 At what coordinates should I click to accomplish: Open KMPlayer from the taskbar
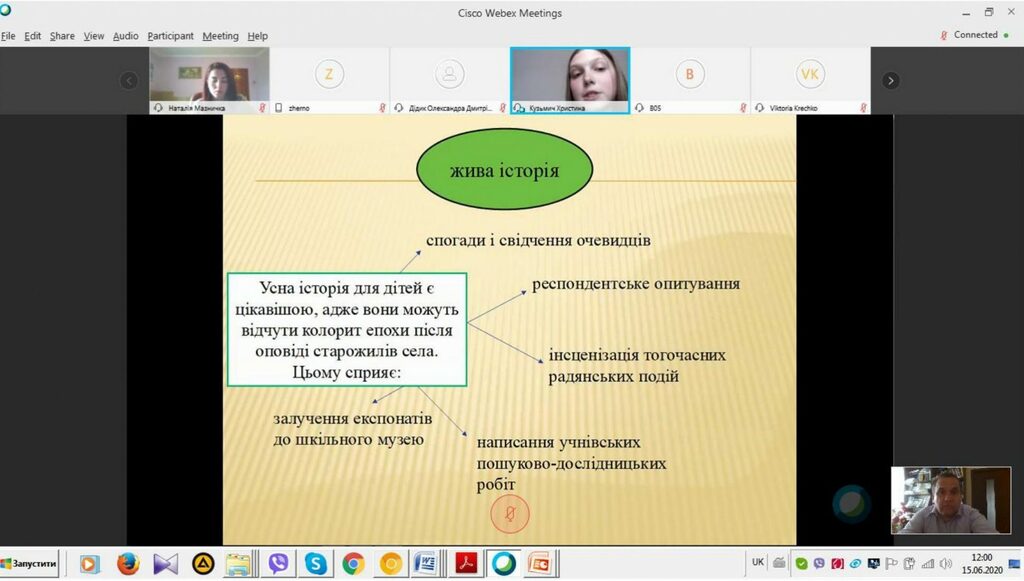(x=164, y=563)
